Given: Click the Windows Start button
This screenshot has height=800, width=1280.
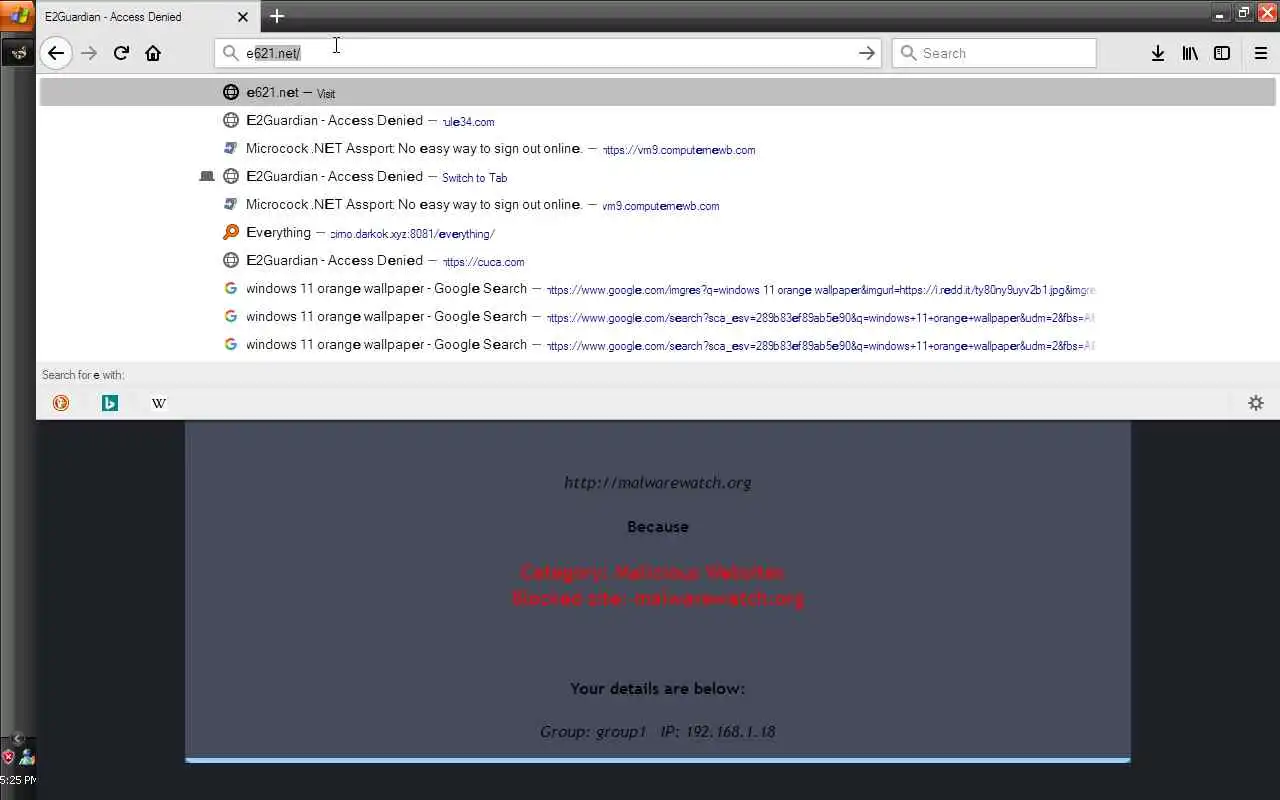Looking at the screenshot, I should [x=17, y=16].
